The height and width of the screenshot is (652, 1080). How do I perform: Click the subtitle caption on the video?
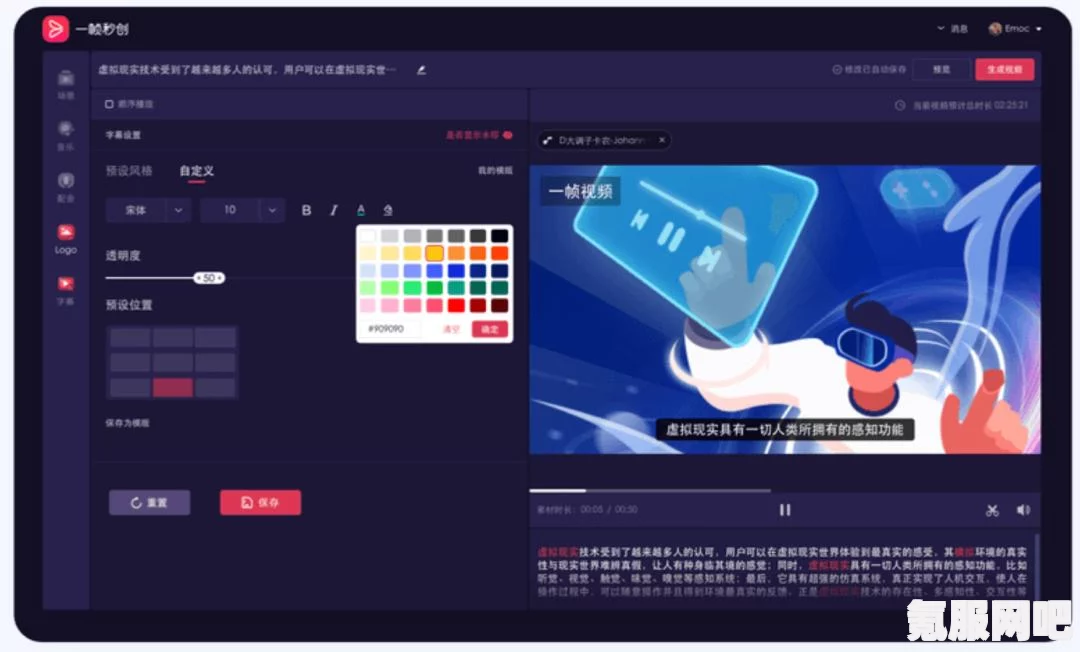coord(784,430)
